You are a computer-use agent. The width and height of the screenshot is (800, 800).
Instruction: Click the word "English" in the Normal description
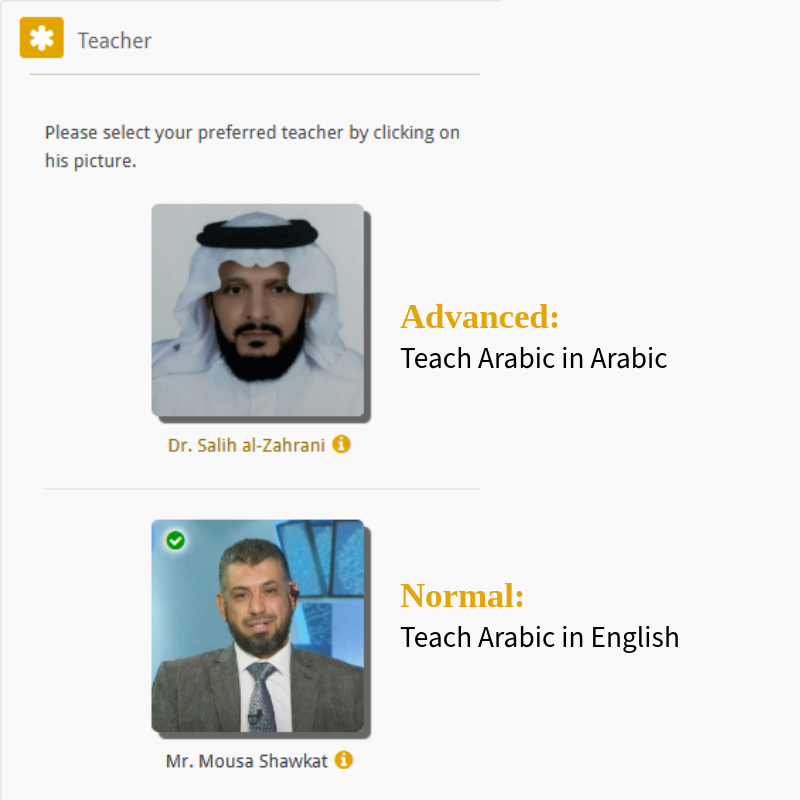(635, 637)
